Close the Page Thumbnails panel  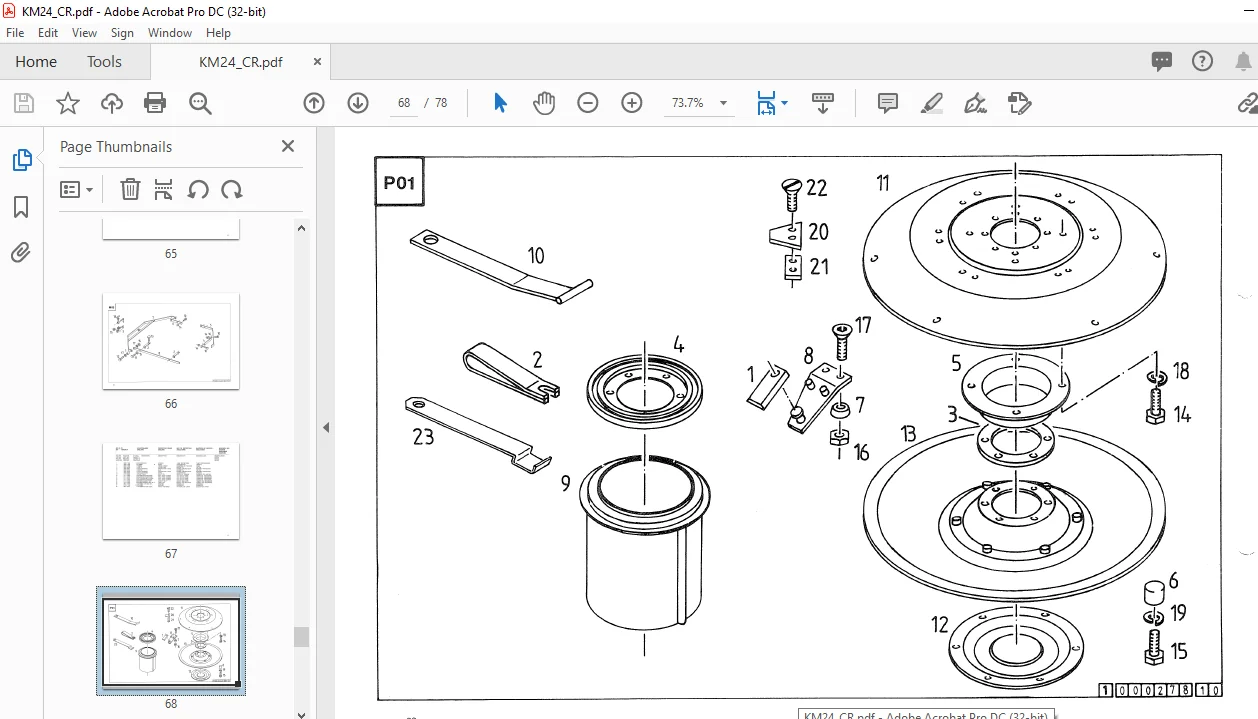288,146
